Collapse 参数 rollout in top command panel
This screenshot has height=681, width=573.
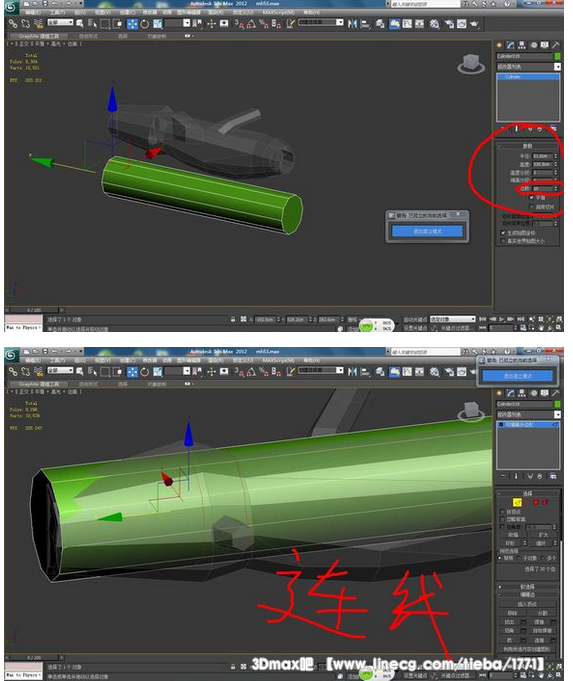pyautogui.click(x=527, y=145)
